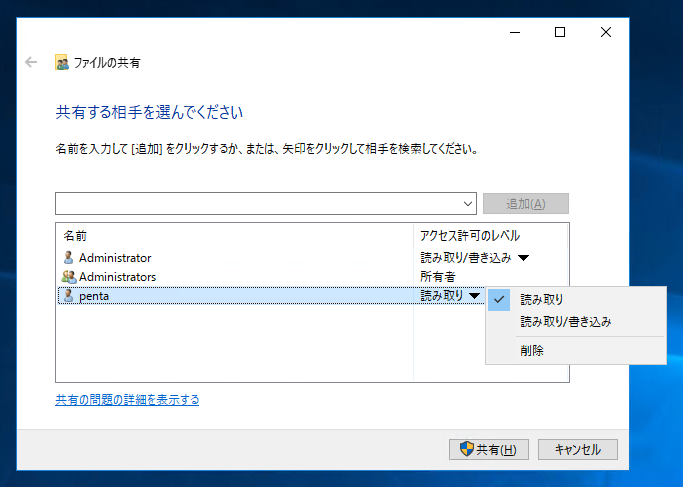This screenshot has height=487, width=683.
Task: Maximize the file sharing dialog window
Action: pos(560,32)
